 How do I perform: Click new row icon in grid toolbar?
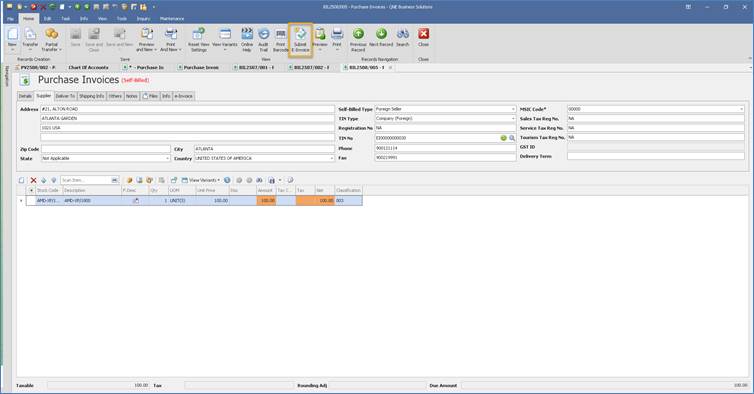click(x=21, y=180)
